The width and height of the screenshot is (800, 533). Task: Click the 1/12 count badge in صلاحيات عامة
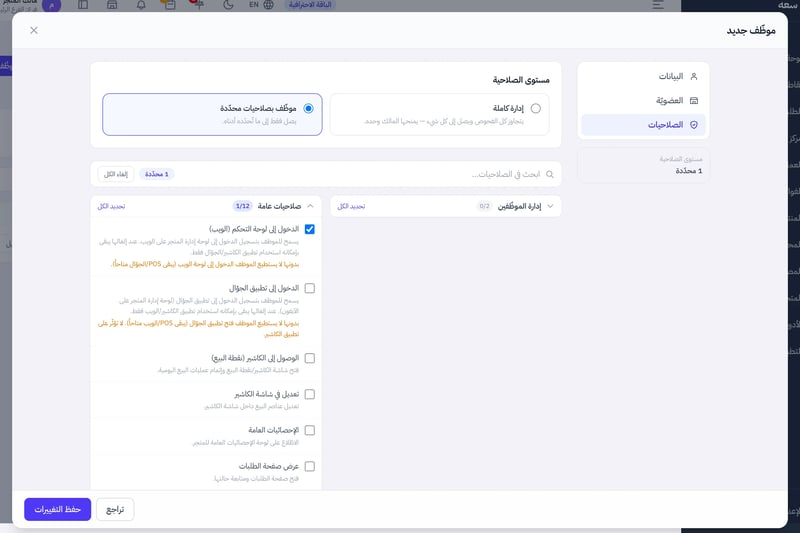click(243, 206)
